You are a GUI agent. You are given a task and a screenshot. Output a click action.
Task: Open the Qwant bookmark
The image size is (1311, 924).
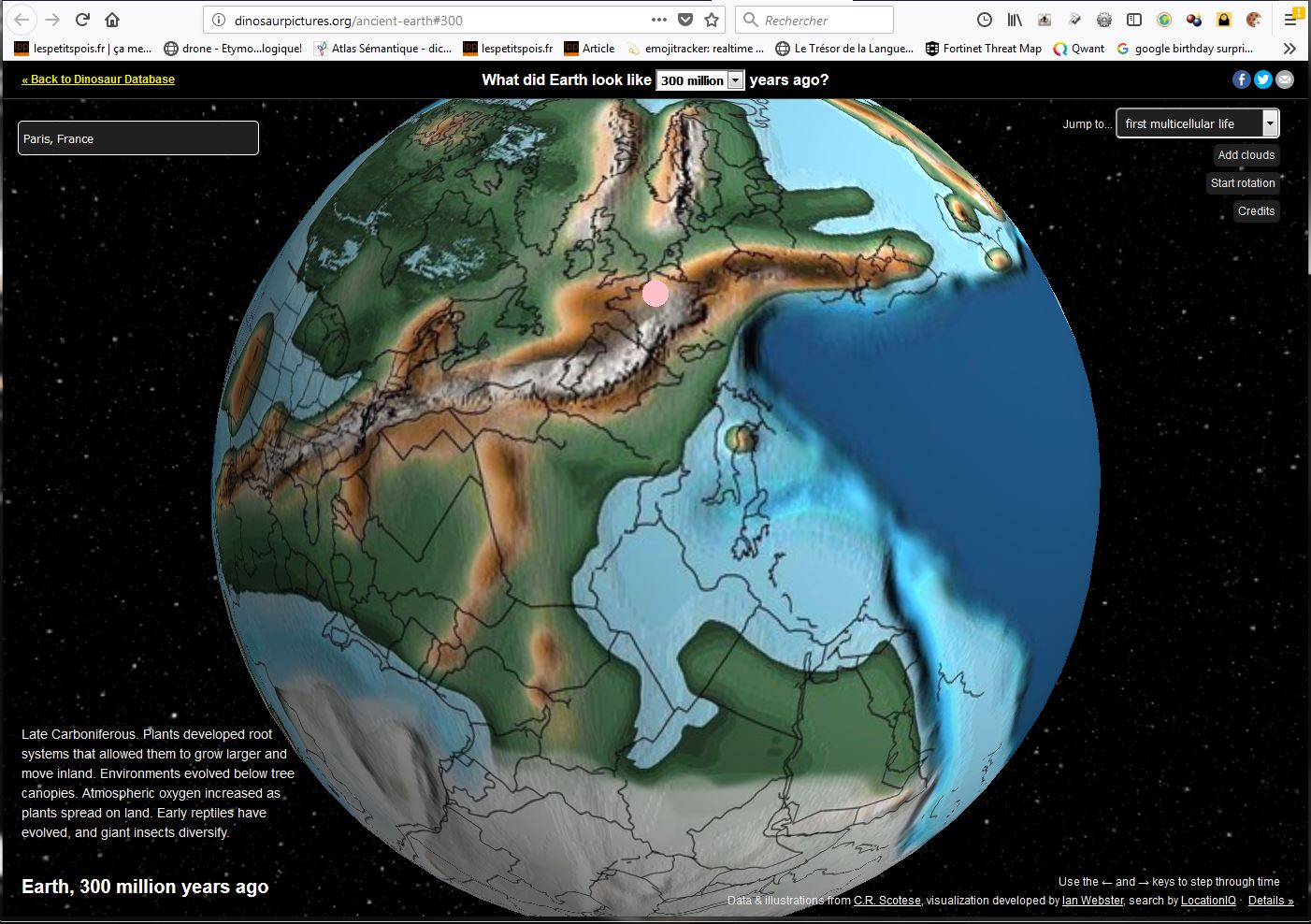coord(1078,49)
